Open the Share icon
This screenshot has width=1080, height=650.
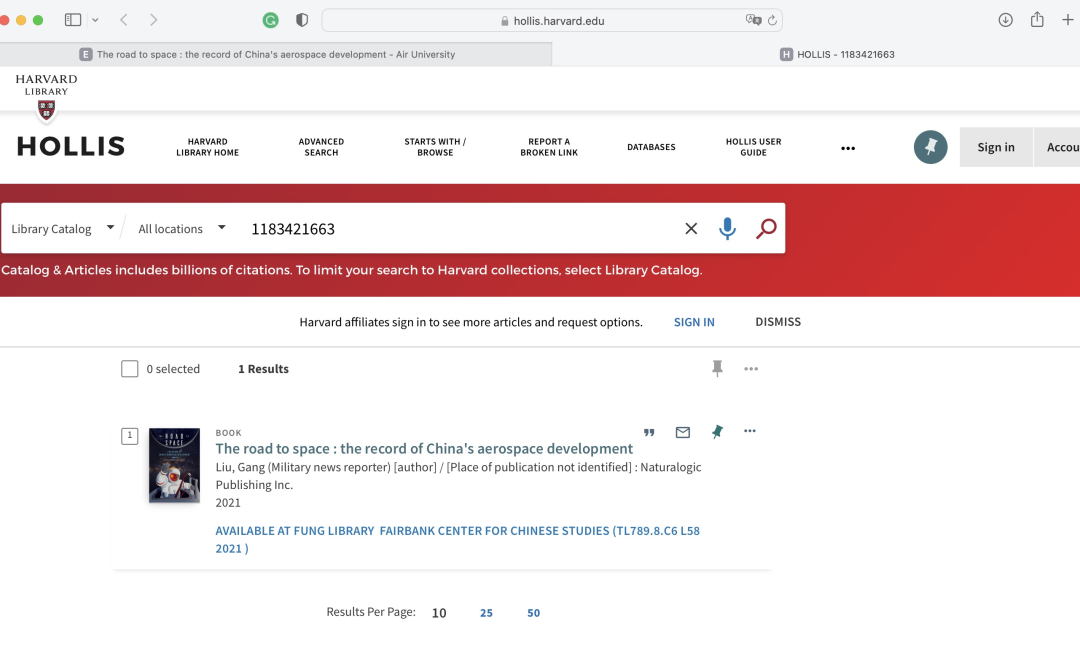(1037, 19)
